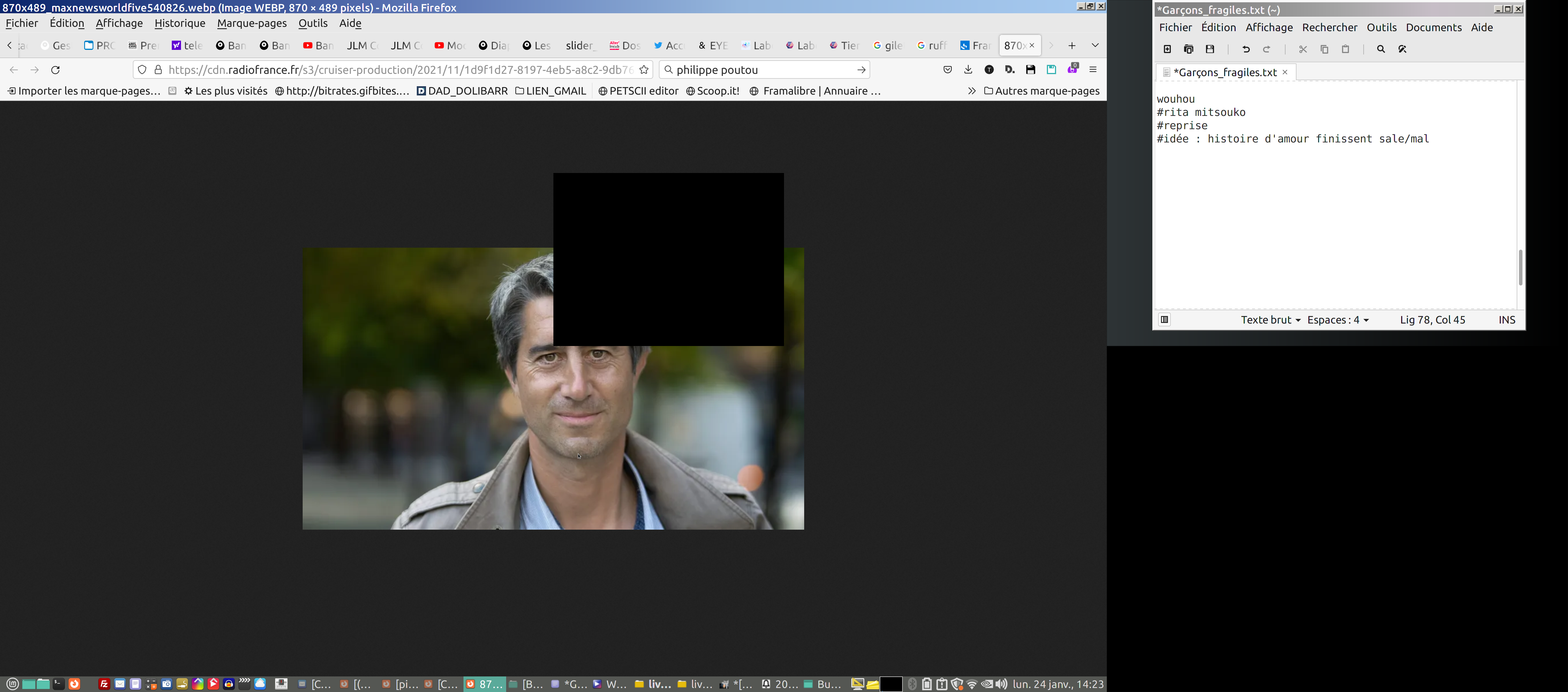Open the Rechercher menu in editor
The width and height of the screenshot is (1568, 692).
click(1329, 27)
